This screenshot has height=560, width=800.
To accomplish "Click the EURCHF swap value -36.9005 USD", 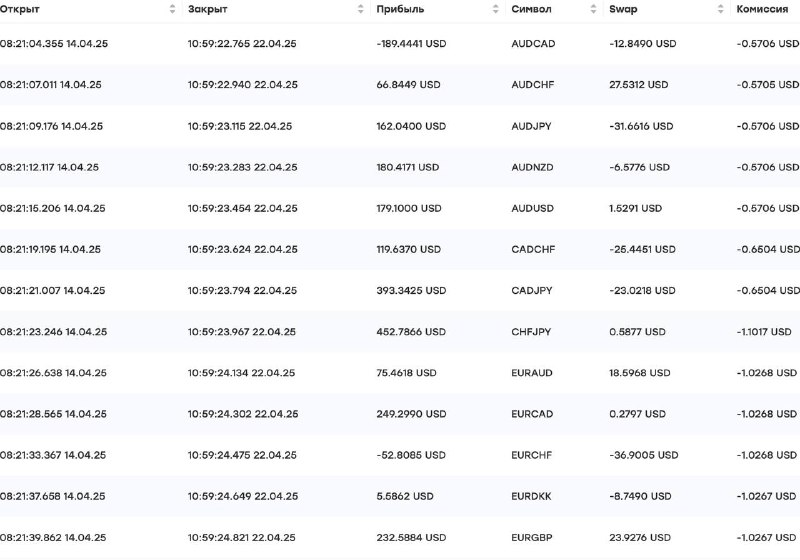I will tap(643, 455).
